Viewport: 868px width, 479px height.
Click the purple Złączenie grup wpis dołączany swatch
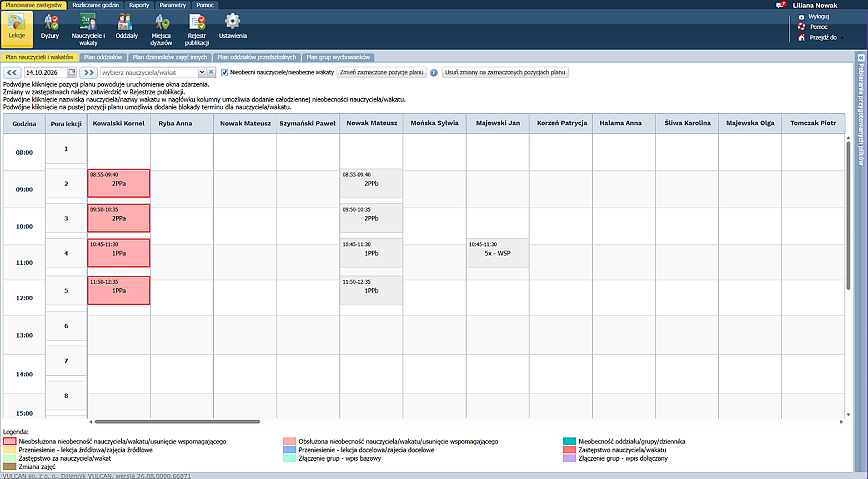point(570,459)
